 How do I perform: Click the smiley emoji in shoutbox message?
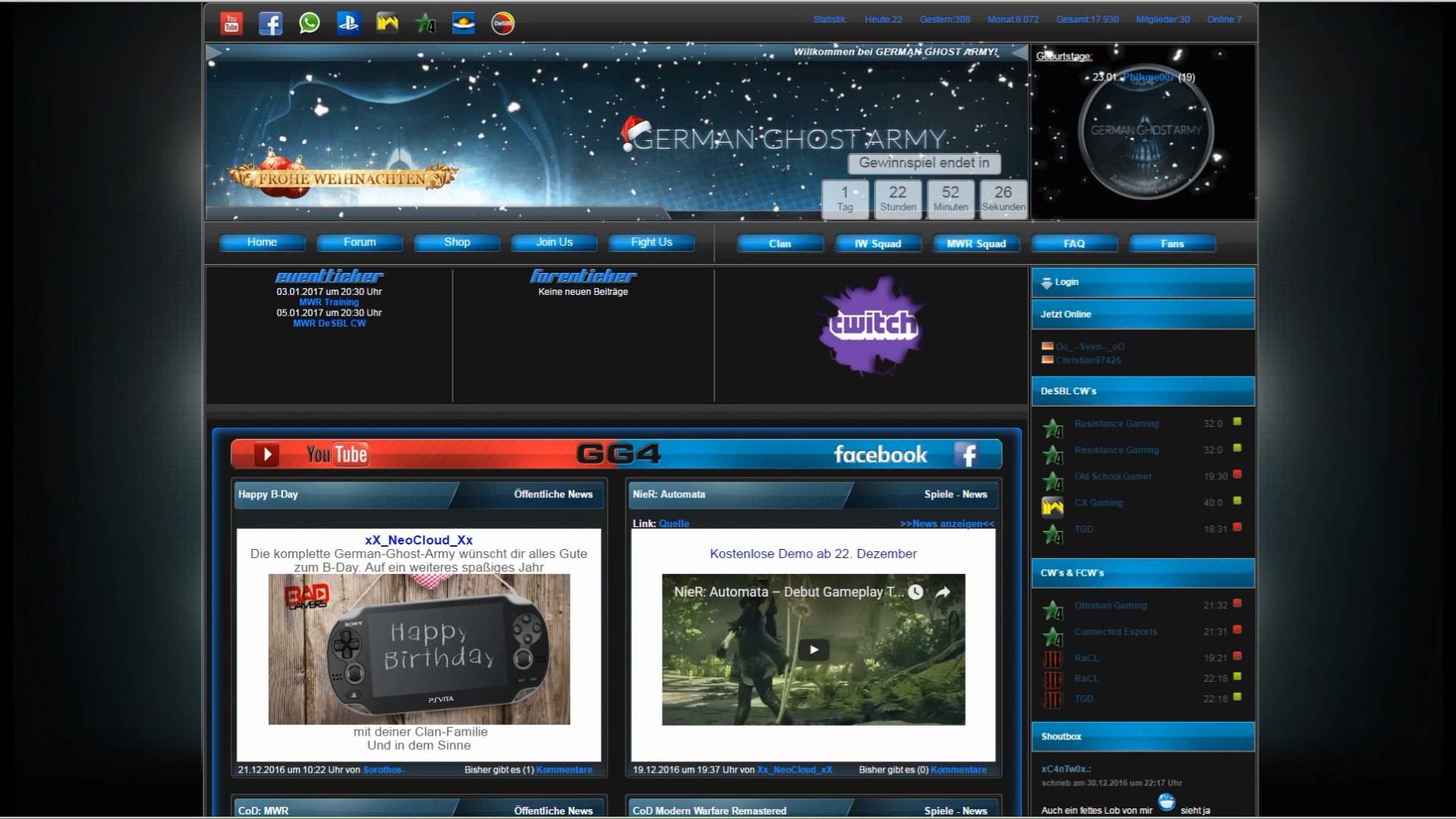(x=1166, y=802)
